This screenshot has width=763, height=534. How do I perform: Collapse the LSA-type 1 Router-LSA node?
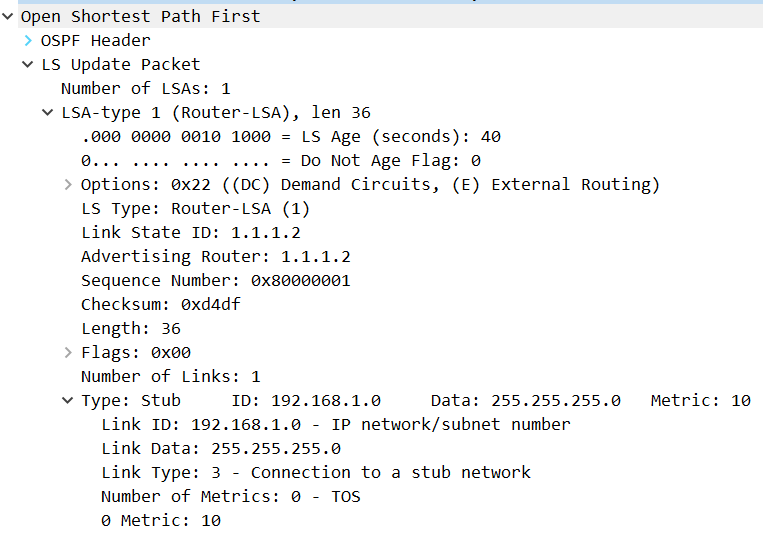pos(48,112)
